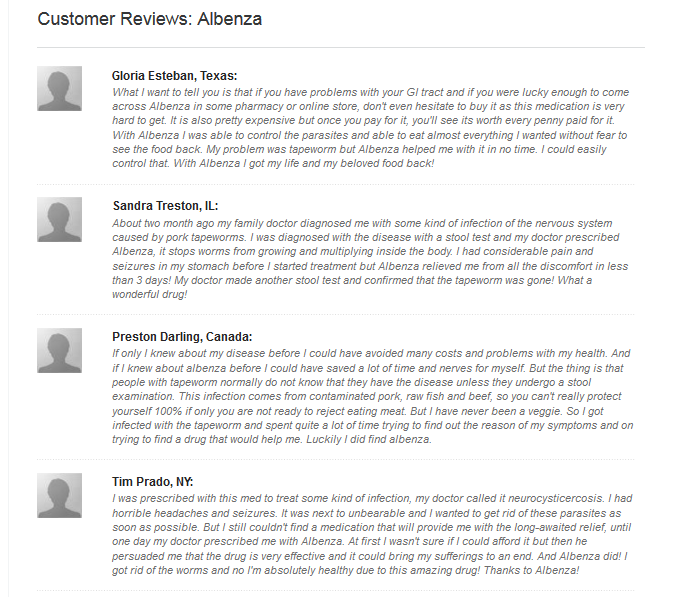Select the name Tim Prado, NY

(x=152, y=482)
